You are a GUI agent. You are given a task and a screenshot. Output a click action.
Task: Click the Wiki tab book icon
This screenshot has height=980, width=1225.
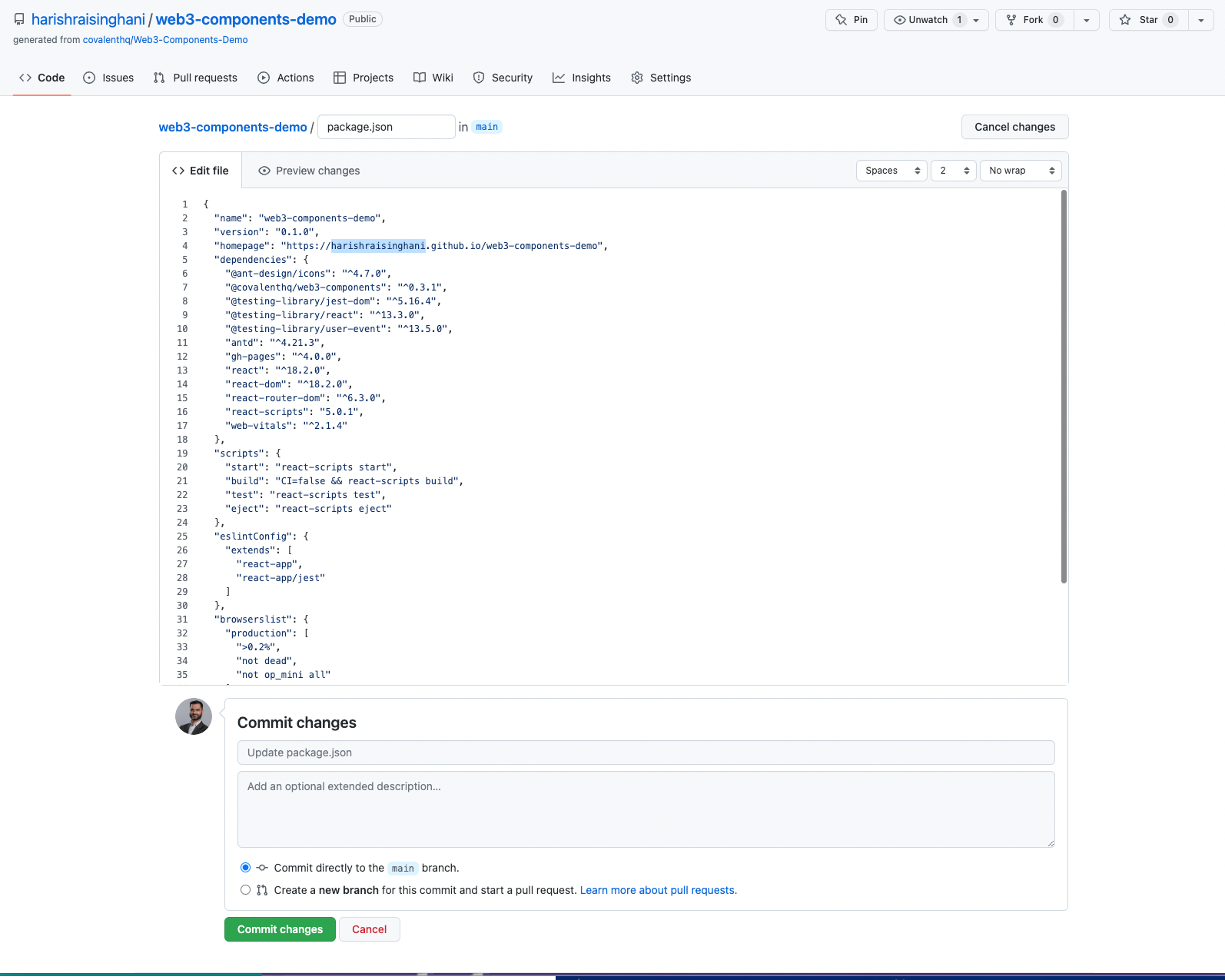[x=420, y=78]
